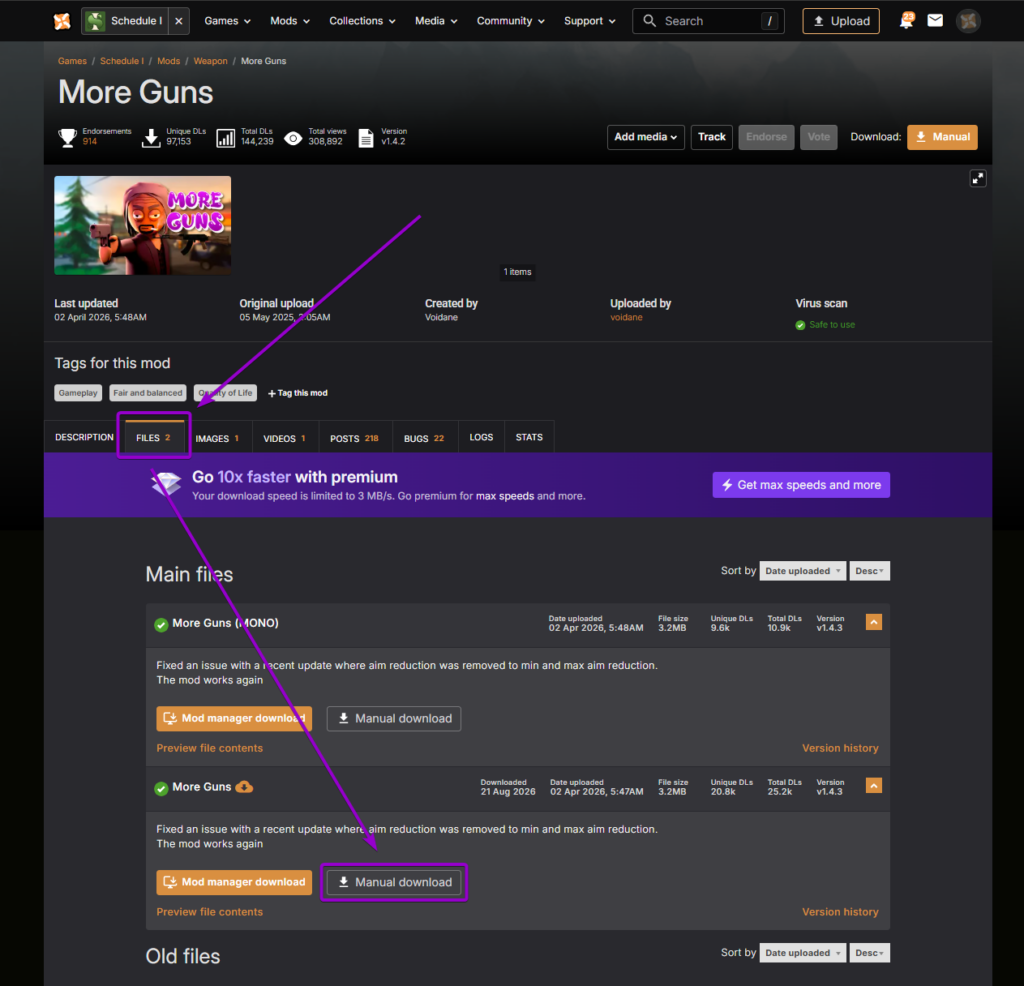Viewport: 1024px width, 986px height.
Task: Close the Schedule I game filter
Action: pos(178,21)
